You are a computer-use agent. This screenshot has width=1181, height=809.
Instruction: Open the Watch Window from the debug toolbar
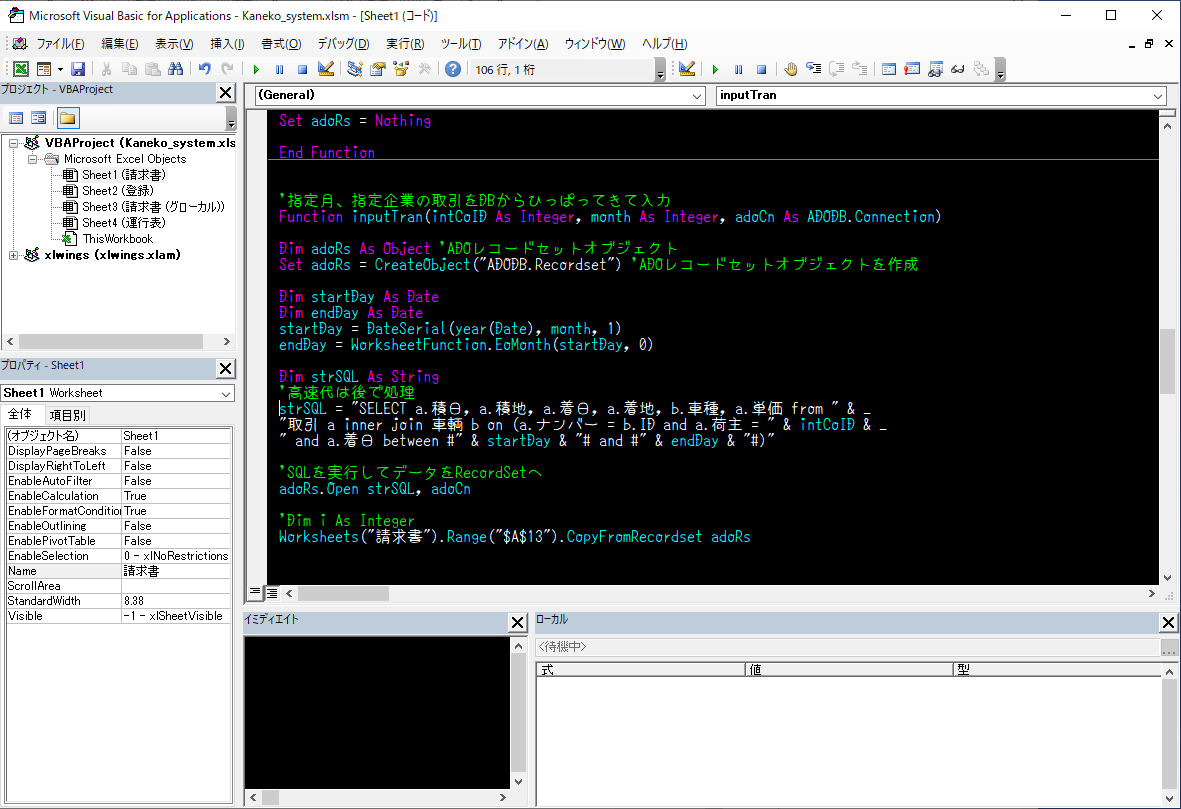point(935,69)
